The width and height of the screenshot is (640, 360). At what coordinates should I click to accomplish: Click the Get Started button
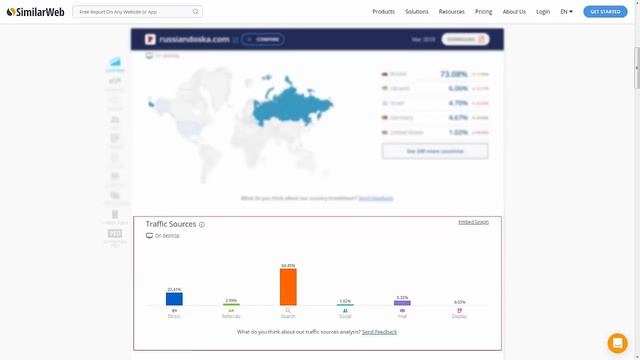pyautogui.click(x=605, y=12)
